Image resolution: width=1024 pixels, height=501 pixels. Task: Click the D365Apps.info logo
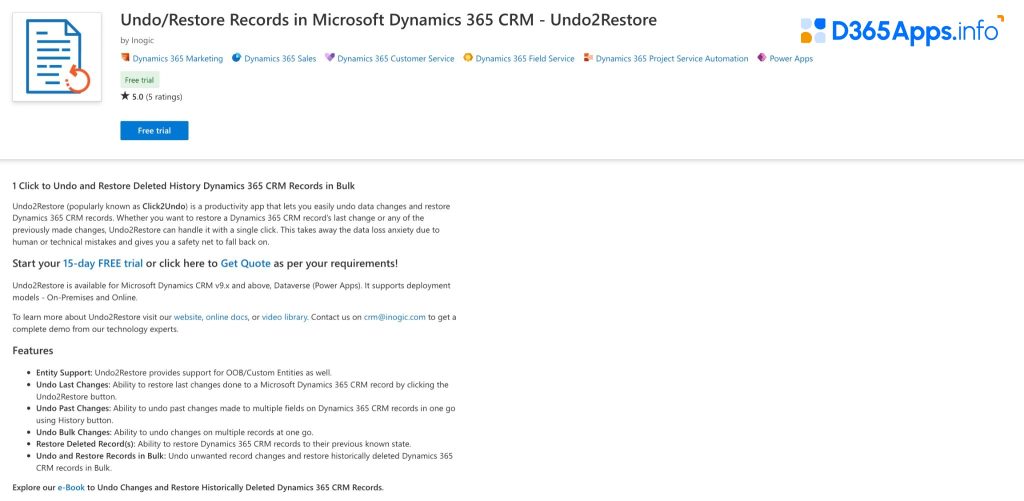(x=899, y=31)
